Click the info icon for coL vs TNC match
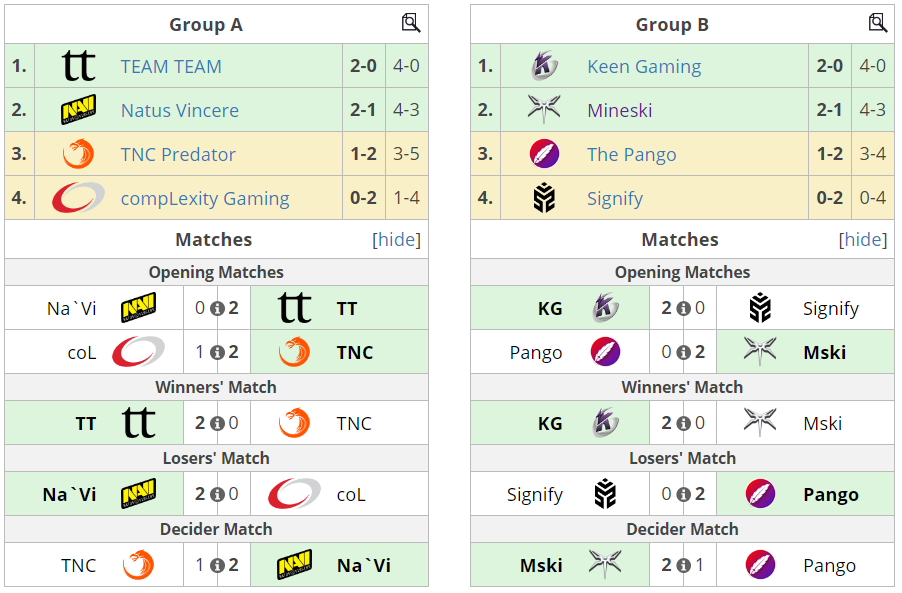Image resolution: width=902 pixels, height=593 pixels. pos(217,353)
